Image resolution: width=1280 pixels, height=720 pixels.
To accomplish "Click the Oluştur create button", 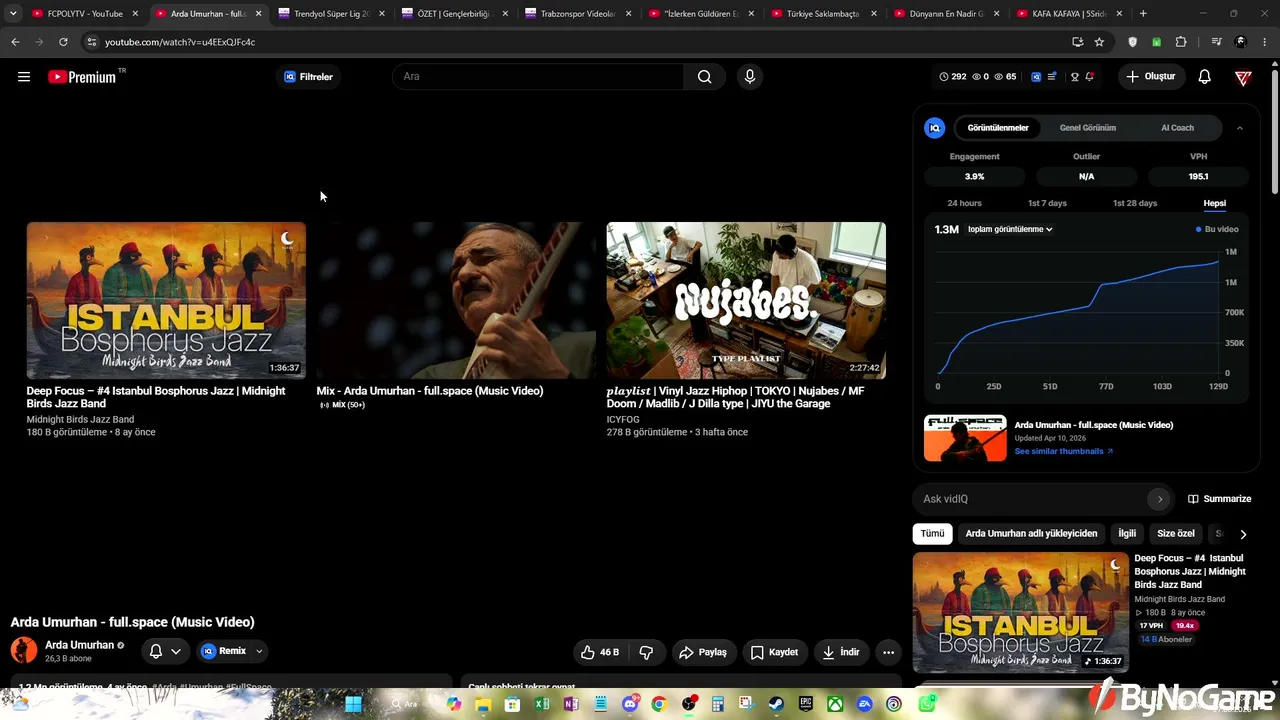I will (1151, 77).
